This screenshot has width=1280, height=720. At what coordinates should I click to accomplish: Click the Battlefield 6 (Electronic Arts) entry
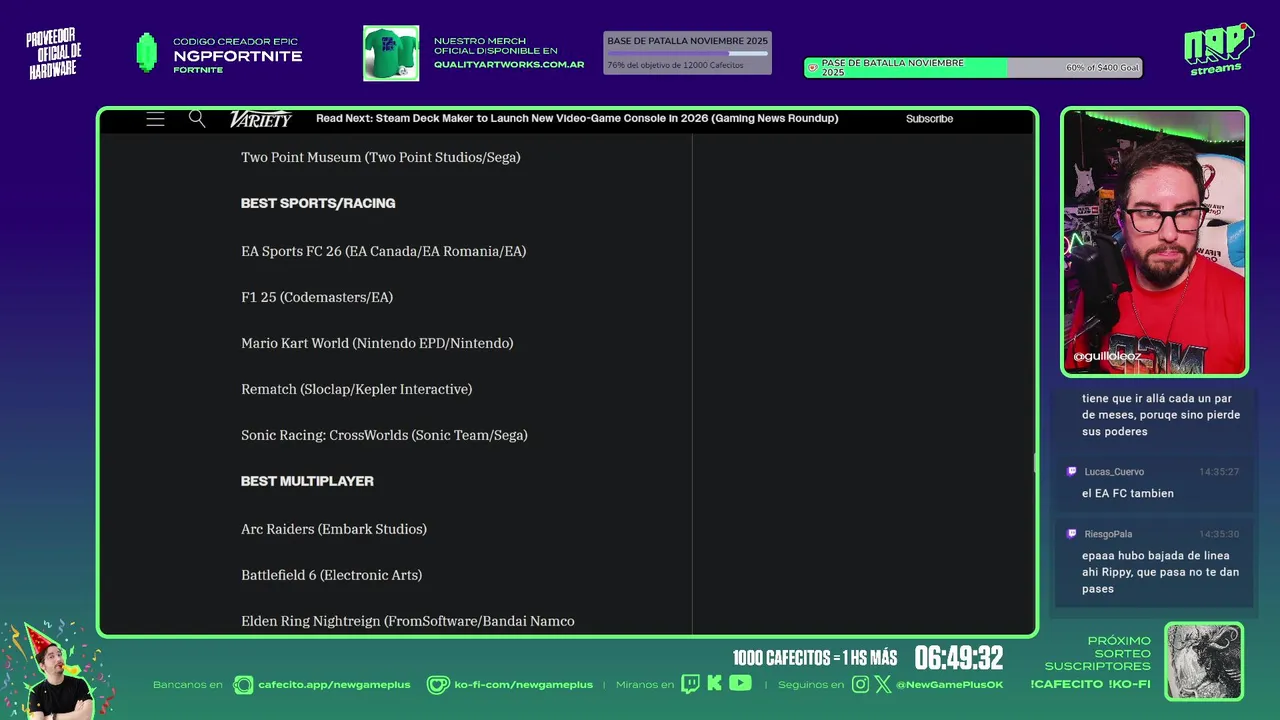pos(332,575)
